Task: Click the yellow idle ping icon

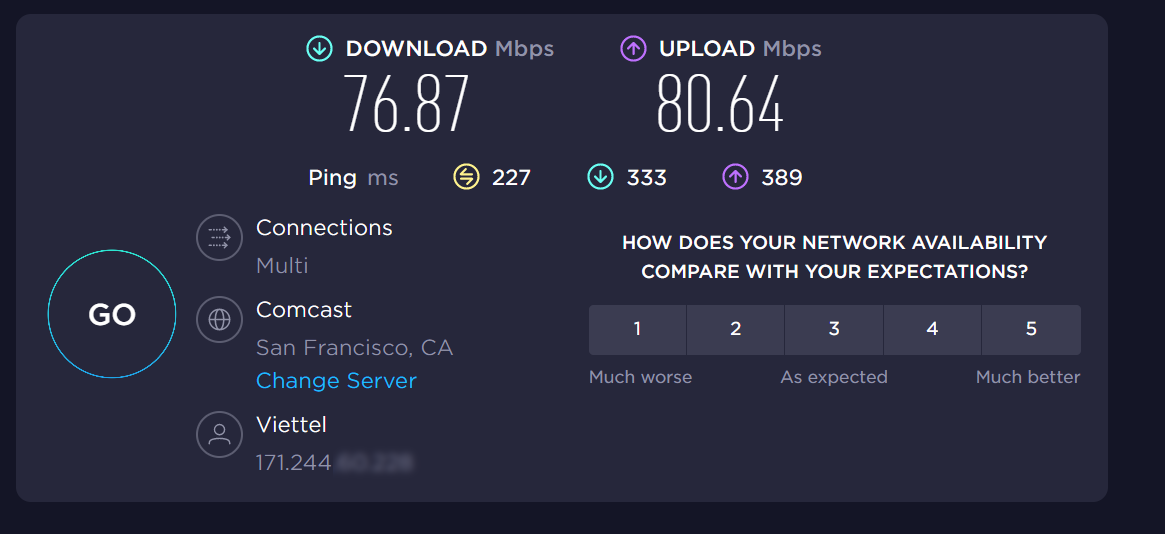Action: [x=466, y=178]
